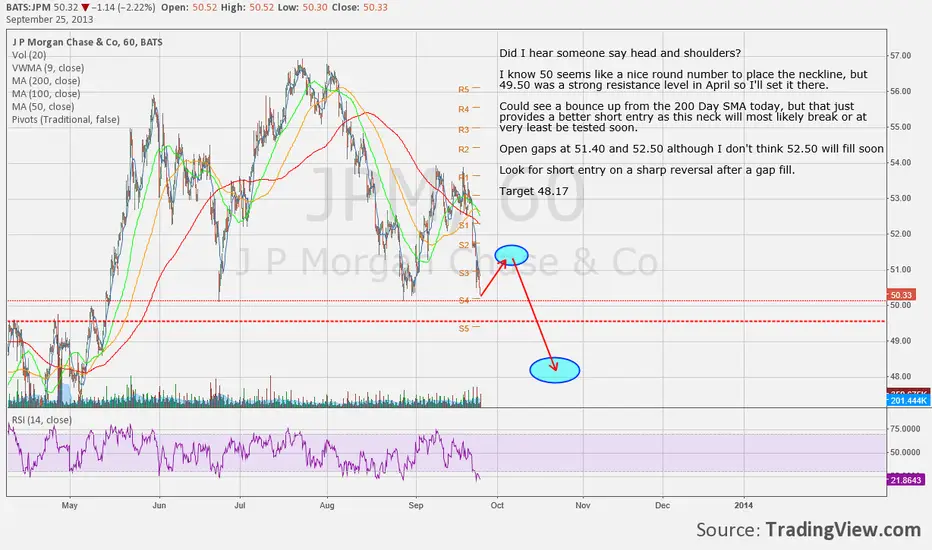This screenshot has width=932, height=550.
Task: Select the 'Look for short entry' note
Action: (647, 170)
